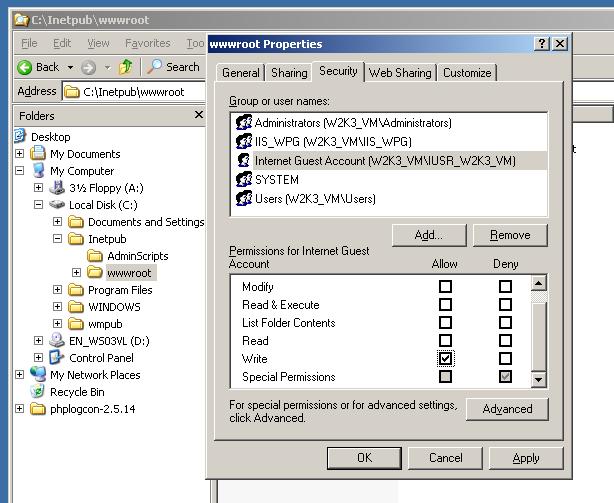Click the Forward arrow icon in toolbar
Screen dimensions: 614x503
click(x=88, y=68)
